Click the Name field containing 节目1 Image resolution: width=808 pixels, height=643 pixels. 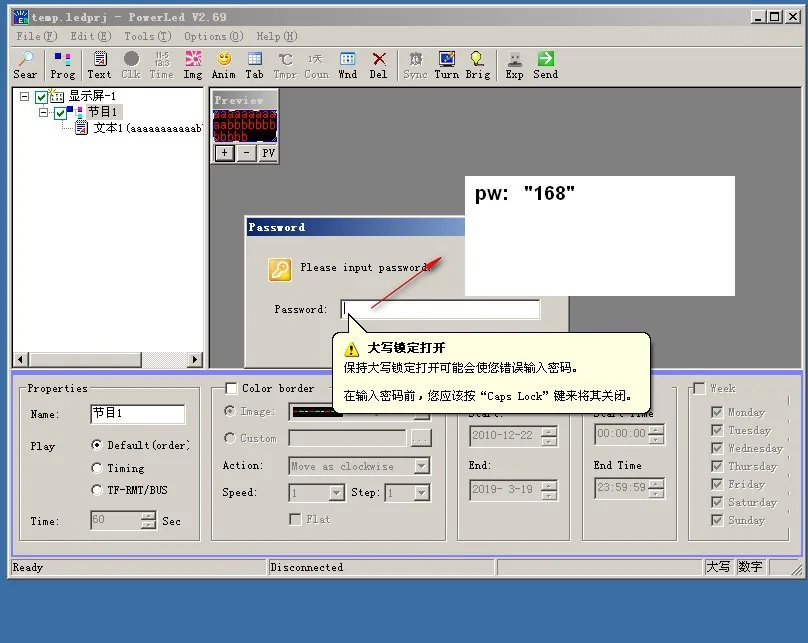click(x=138, y=414)
